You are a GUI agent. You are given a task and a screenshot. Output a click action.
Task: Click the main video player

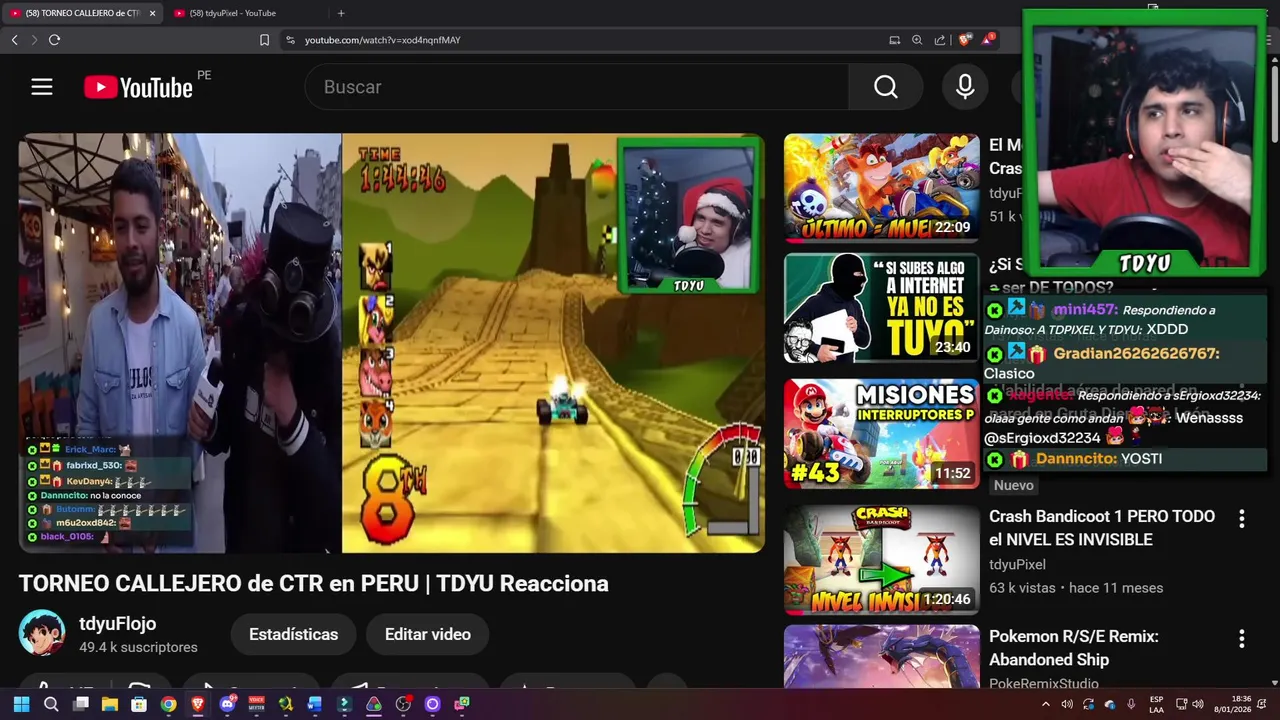[392, 343]
